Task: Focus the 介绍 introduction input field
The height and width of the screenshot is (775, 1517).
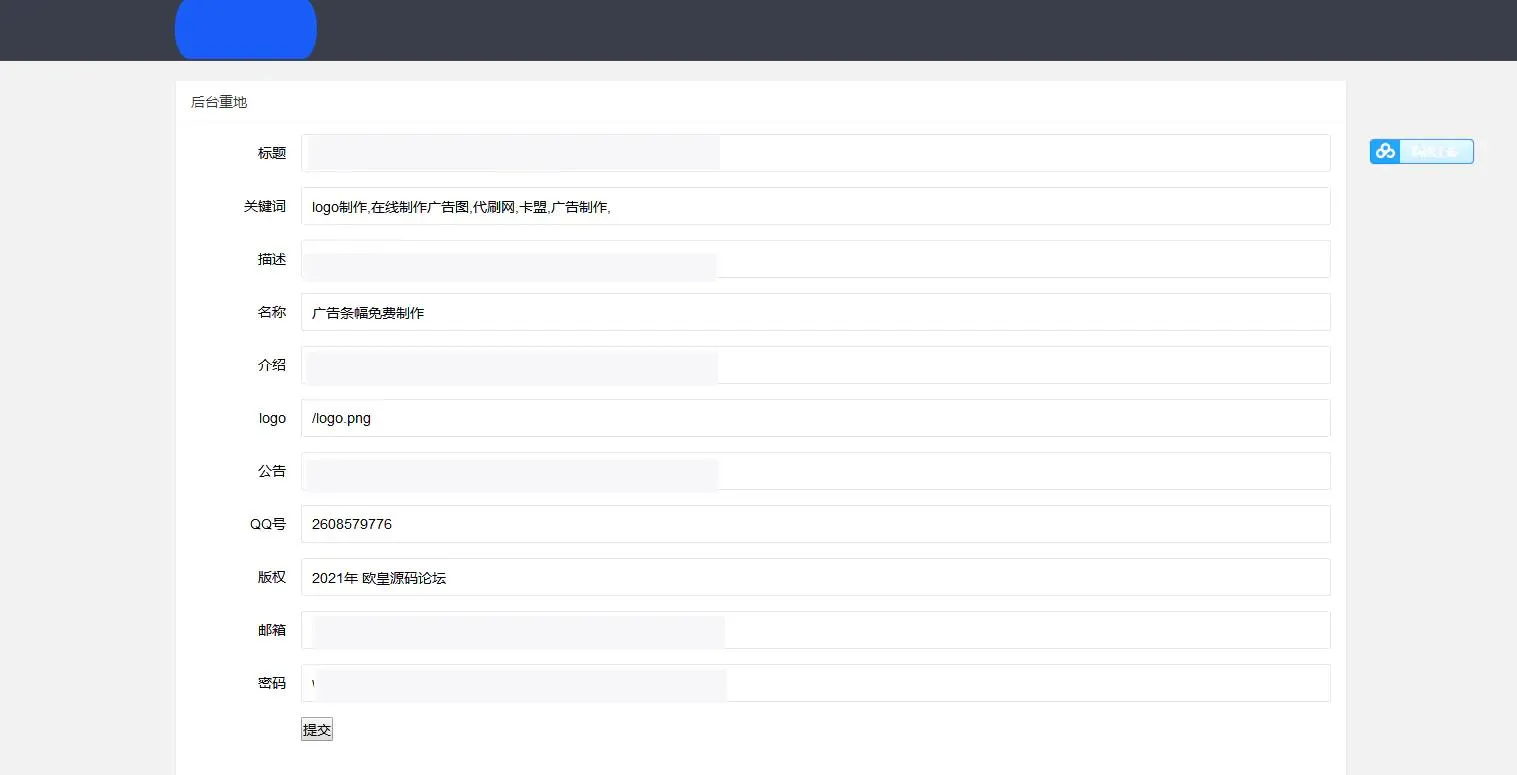Action: tap(815, 365)
